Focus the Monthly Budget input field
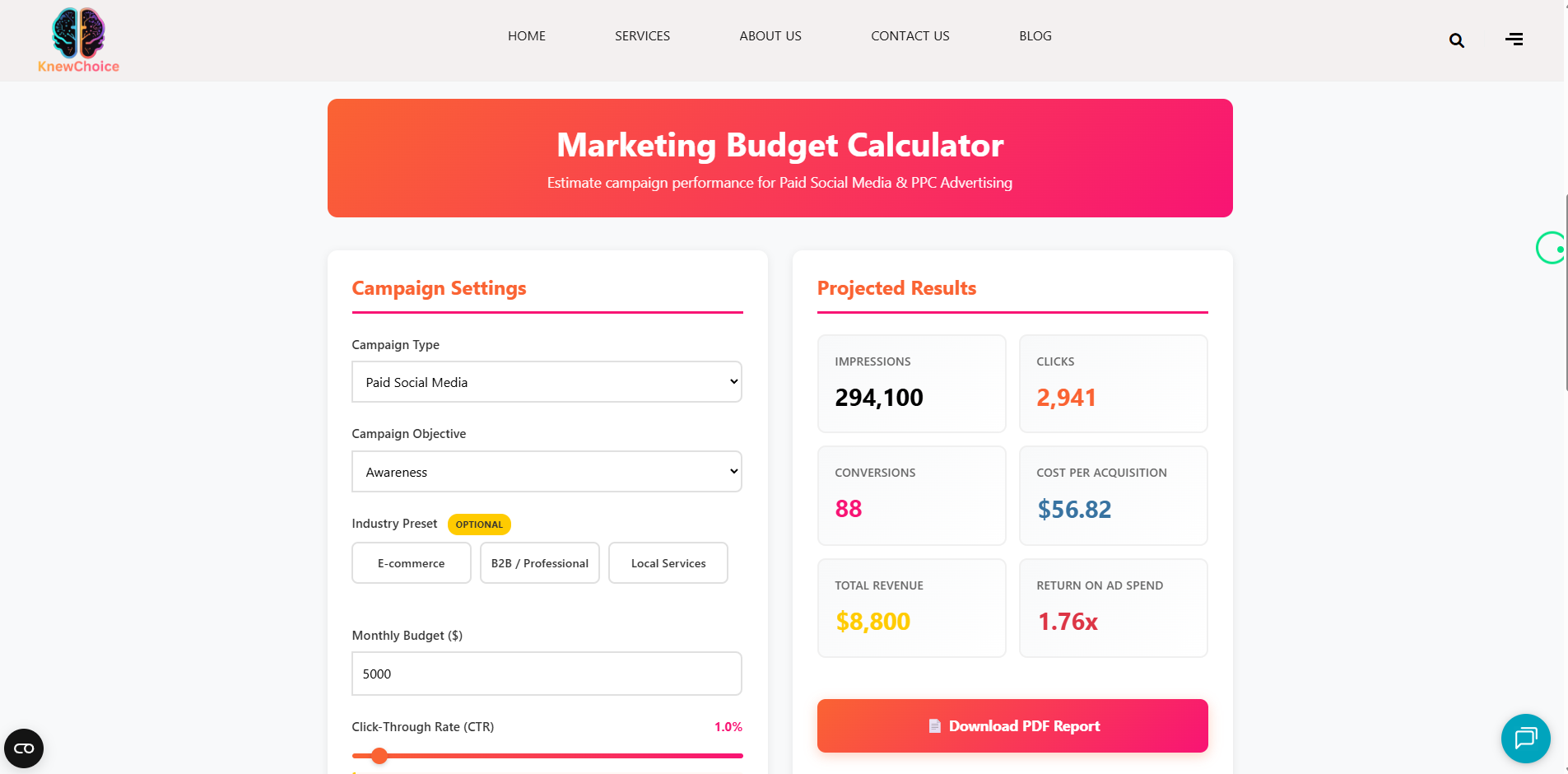This screenshot has height=774, width=1568. pyautogui.click(x=547, y=674)
